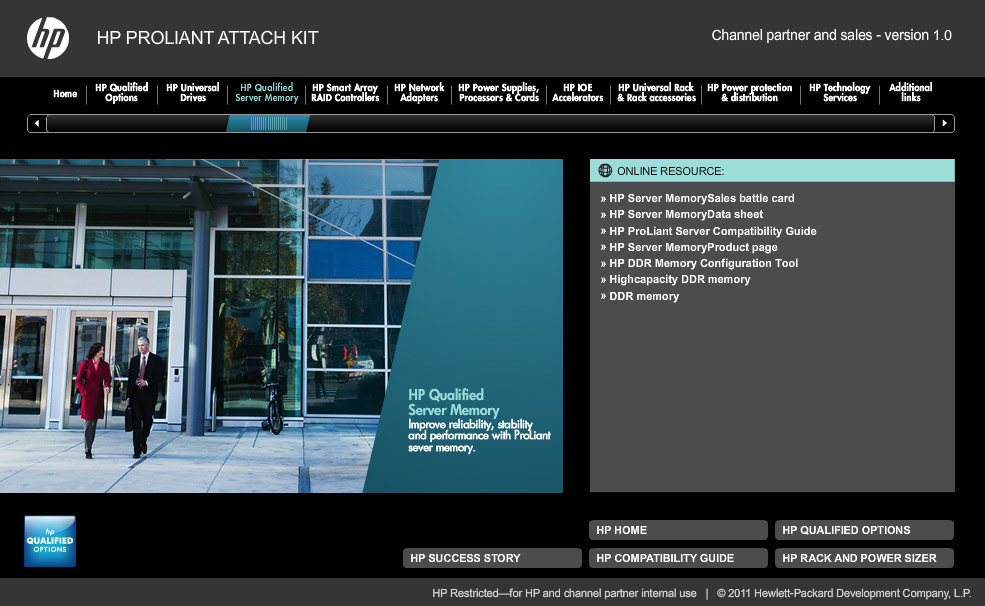Click the left scroll arrow of navigation bar

[x=37, y=123]
